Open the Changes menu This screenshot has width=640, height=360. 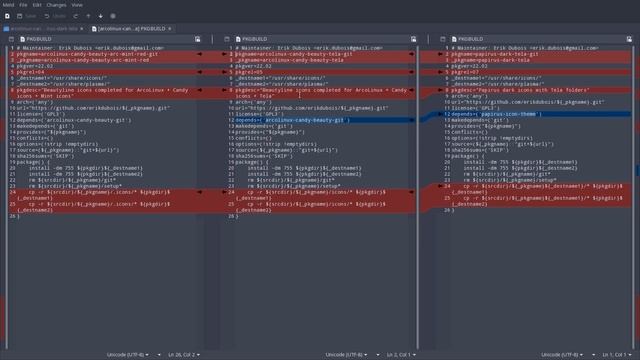[x=56, y=5]
